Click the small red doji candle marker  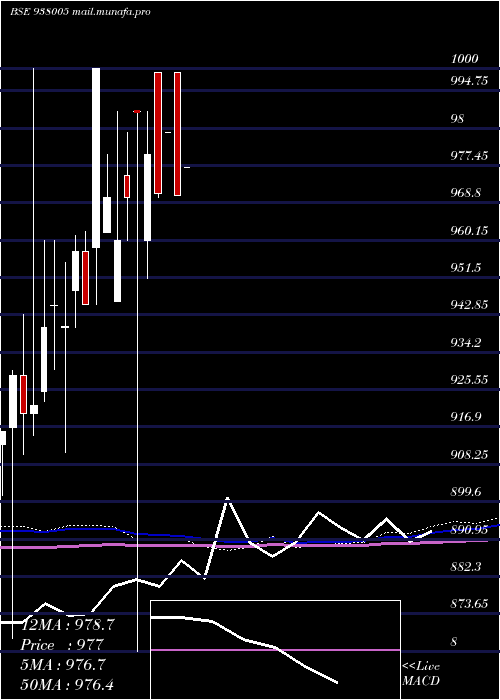137,111
